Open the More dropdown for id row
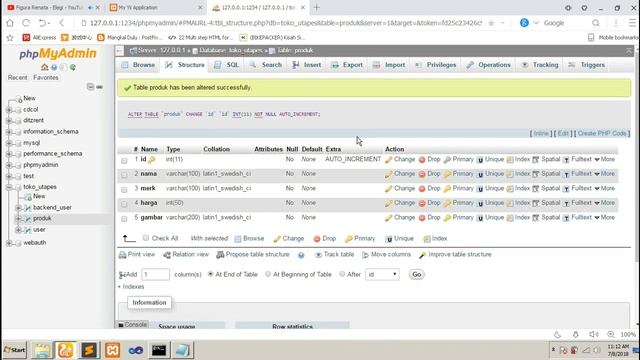This screenshot has width=640, height=360. 604,159
